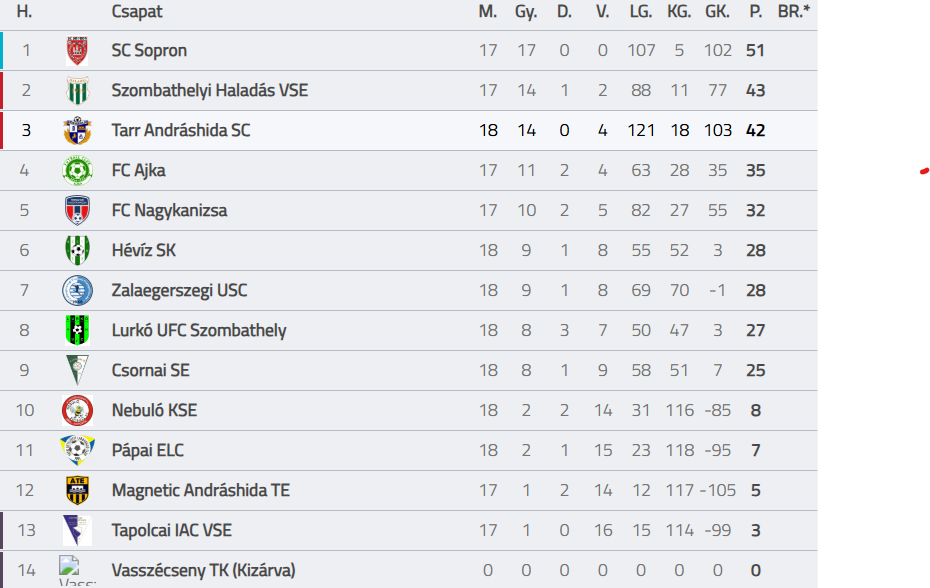Click the Csornai SE pennant crest
The image size is (930, 588).
point(77,370)
